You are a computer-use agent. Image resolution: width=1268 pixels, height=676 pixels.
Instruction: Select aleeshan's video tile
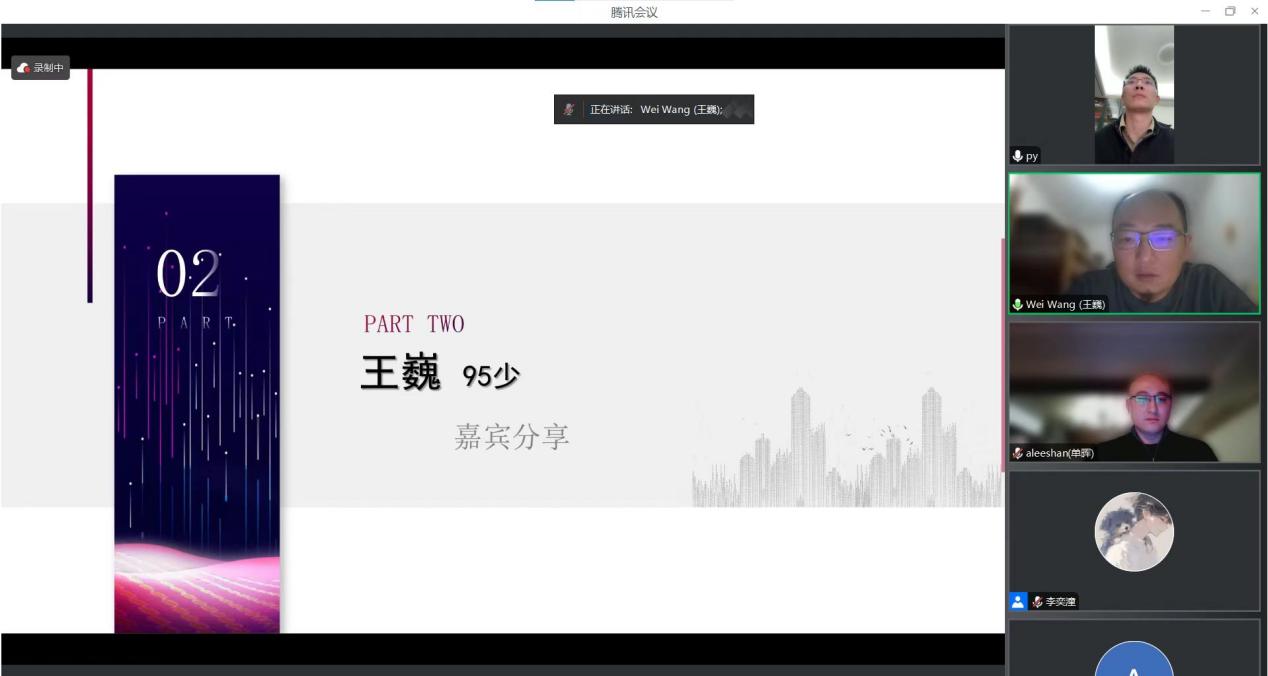(1133, 390)
